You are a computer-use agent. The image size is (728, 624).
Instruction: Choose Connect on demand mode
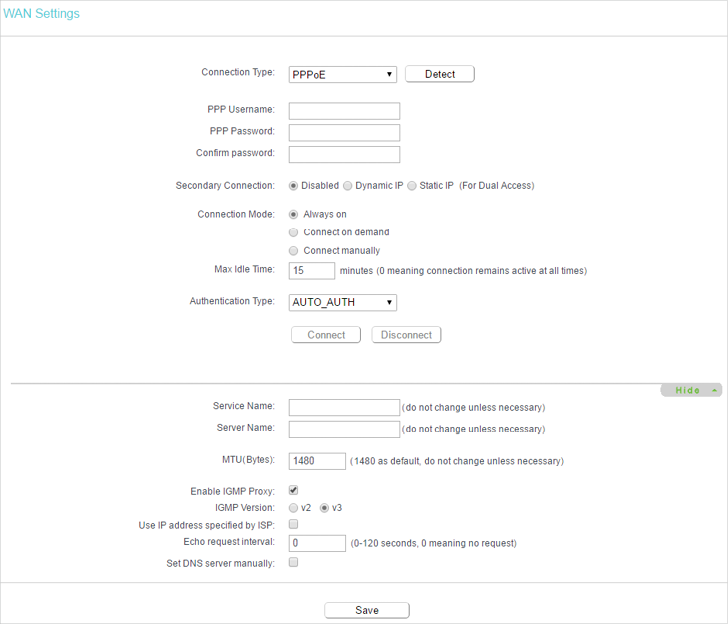pyautogui.click(x=293, y=232)
